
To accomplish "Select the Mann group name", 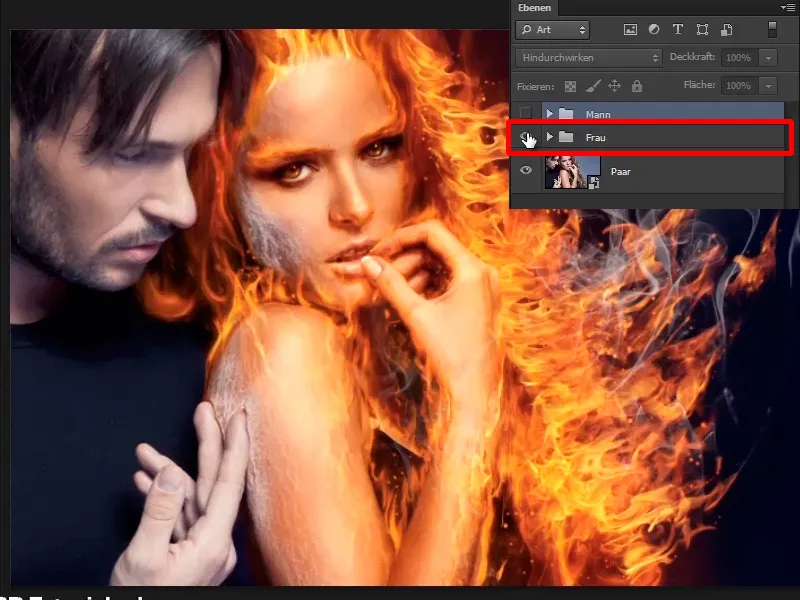I will [598, 114].
